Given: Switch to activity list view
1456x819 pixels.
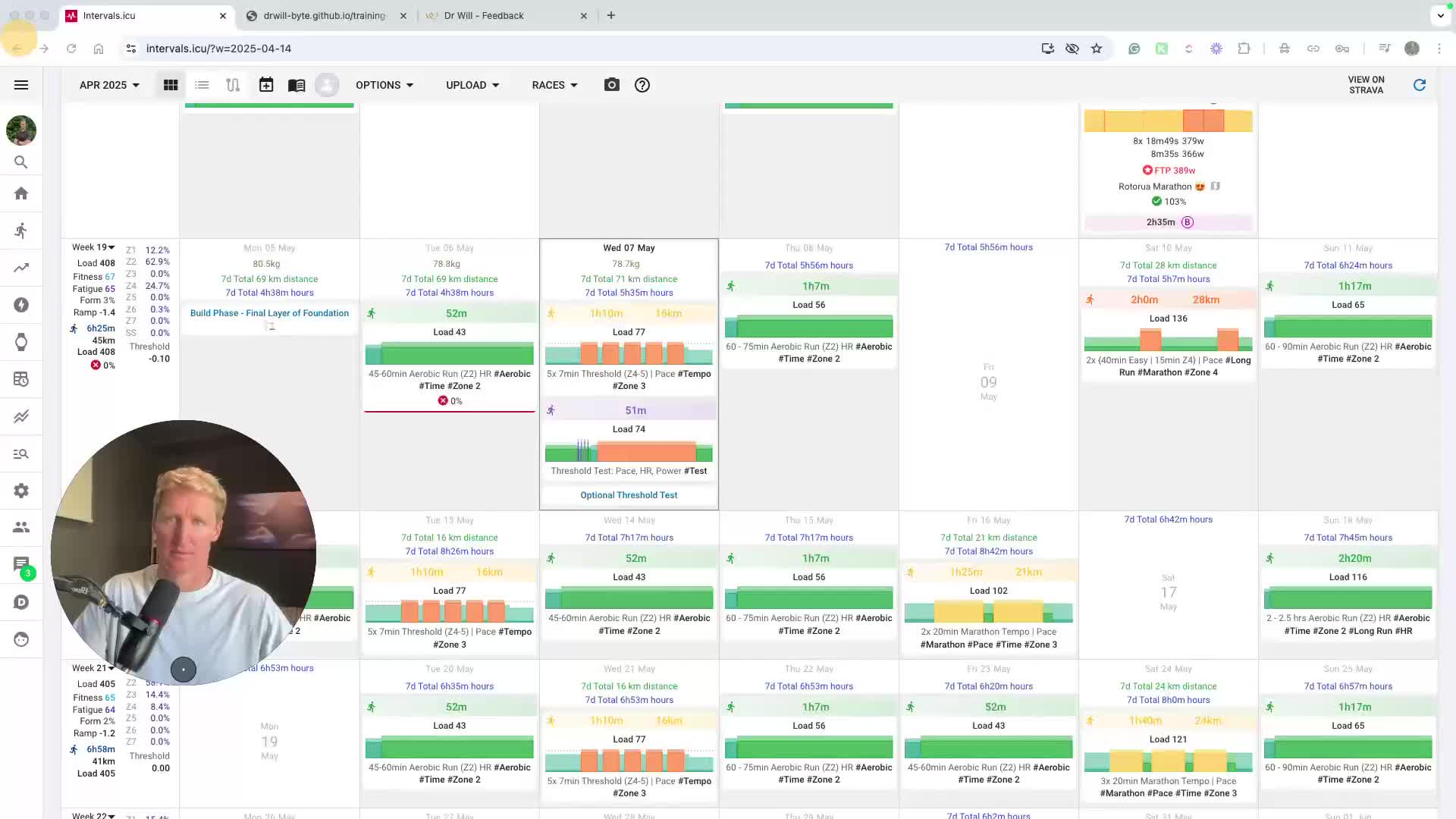Looking at the screenshot, I should [202, 85].
